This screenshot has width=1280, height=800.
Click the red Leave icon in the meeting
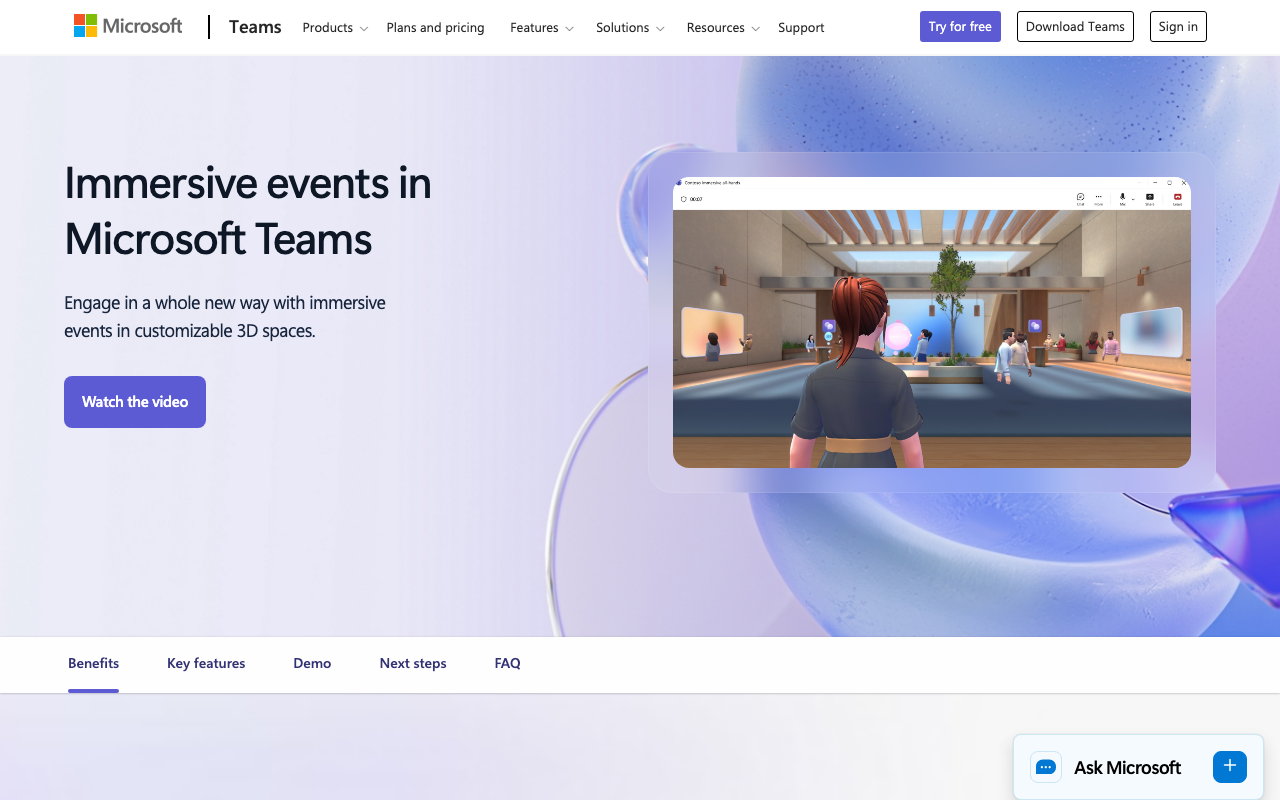point(1177,196)
